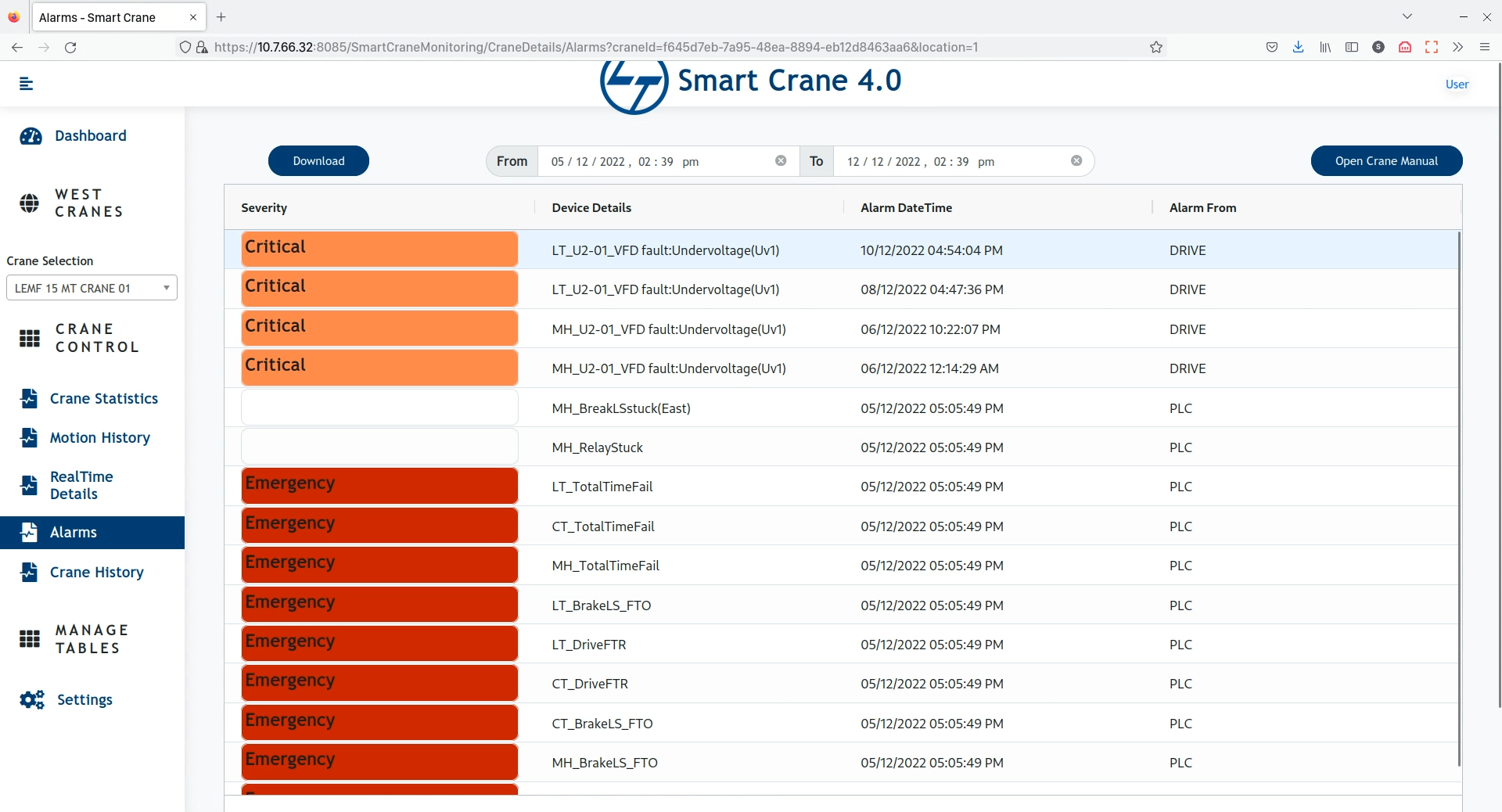Click the Emergency badge for LT_TotalTimeFail
The height and width of the screenshot is (812, 1502).
click(379, 486)
